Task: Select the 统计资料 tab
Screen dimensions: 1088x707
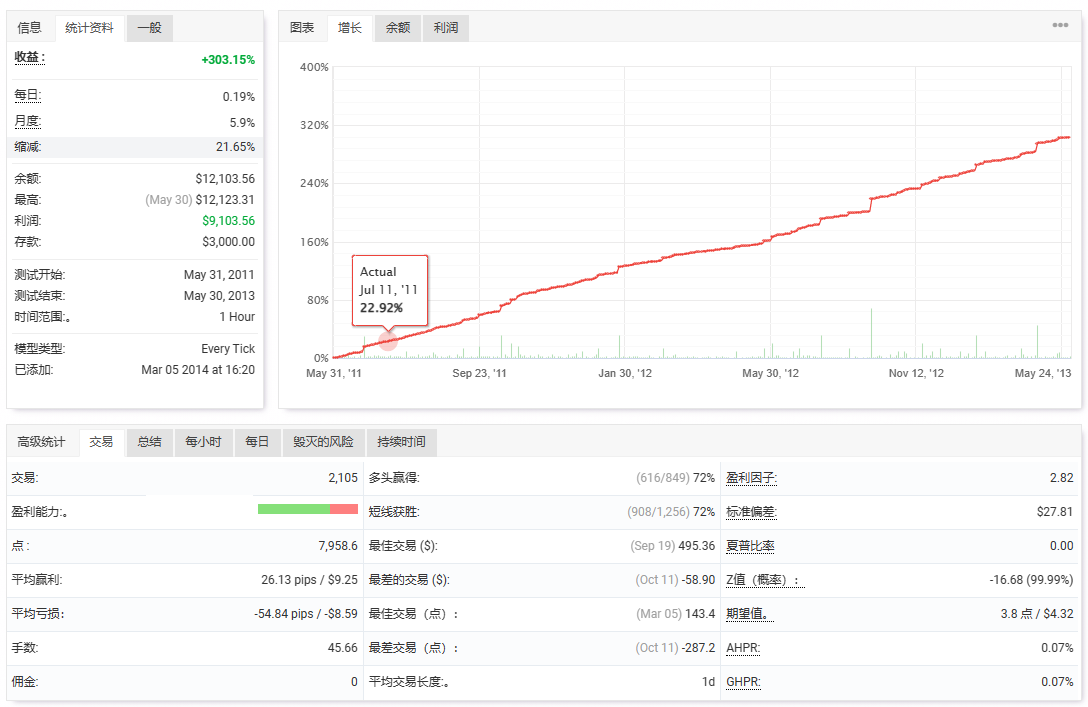Action: click(x=89, y=28)
